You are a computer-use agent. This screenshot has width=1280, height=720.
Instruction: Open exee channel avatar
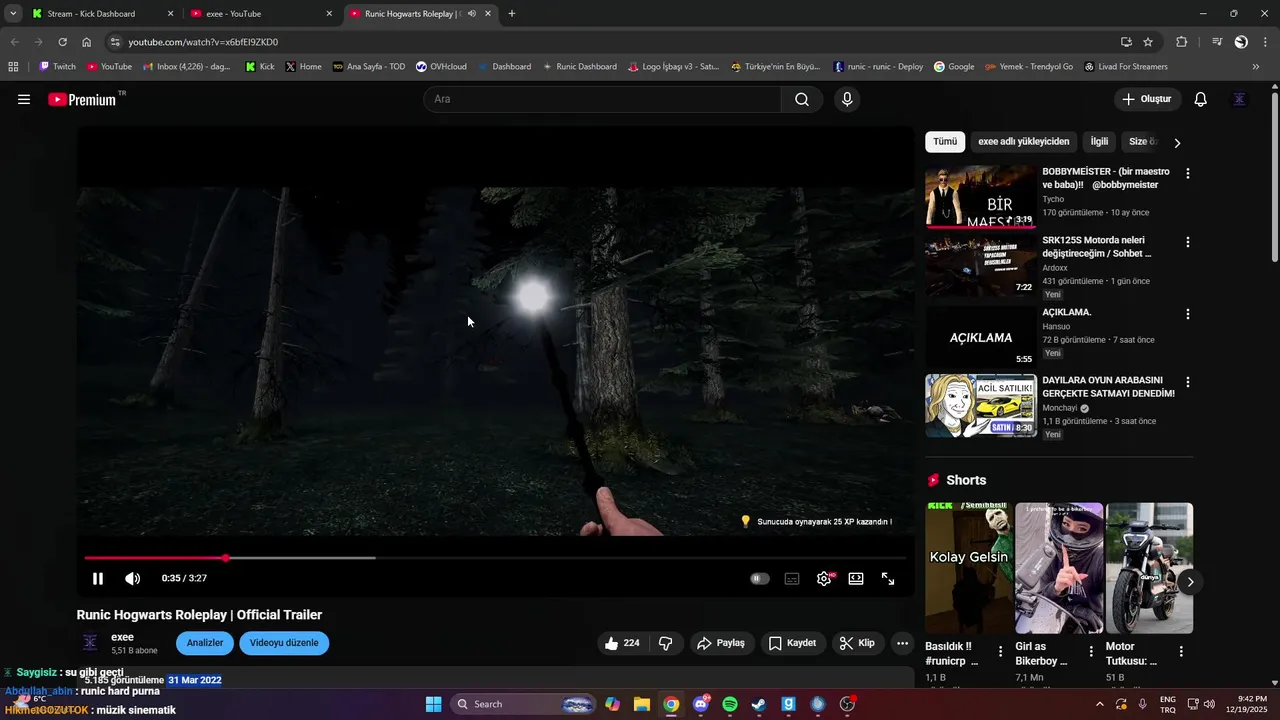click(x=90, y=643)
